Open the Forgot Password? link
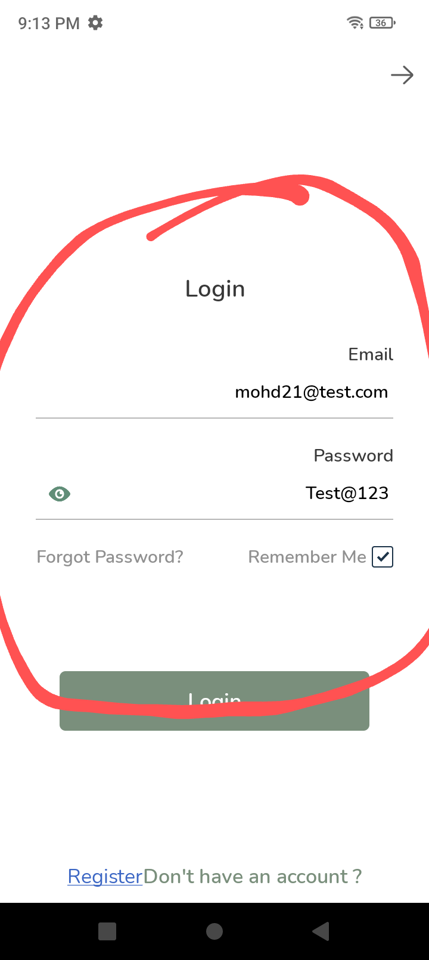Image resolution: width=429 pixels, height=960 pixels. [110, 557]
